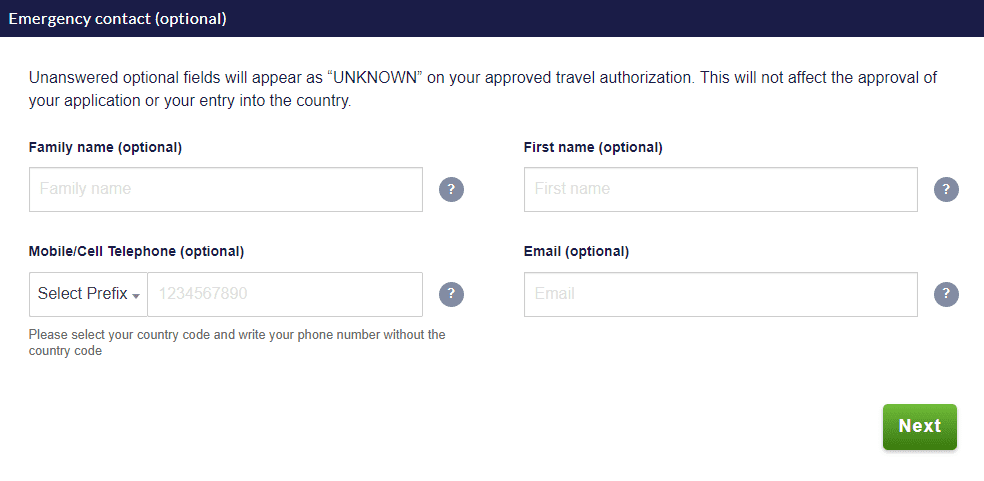This screenshot has height=481, width=984.
Task: Click the 'Mobile/Cell Telephone (optional)' label
Action: click(136, 251)
